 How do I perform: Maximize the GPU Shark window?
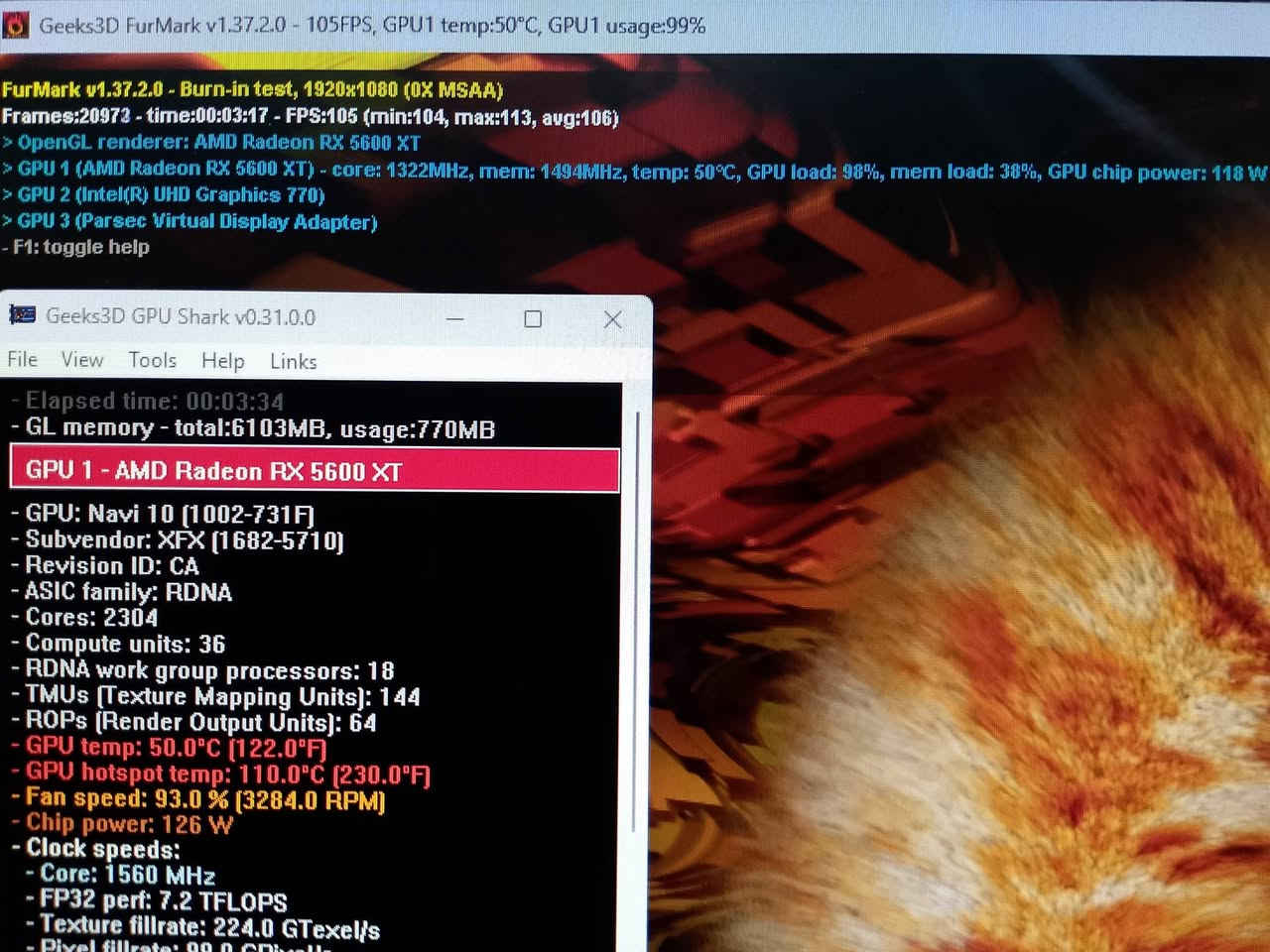(533, 318)
